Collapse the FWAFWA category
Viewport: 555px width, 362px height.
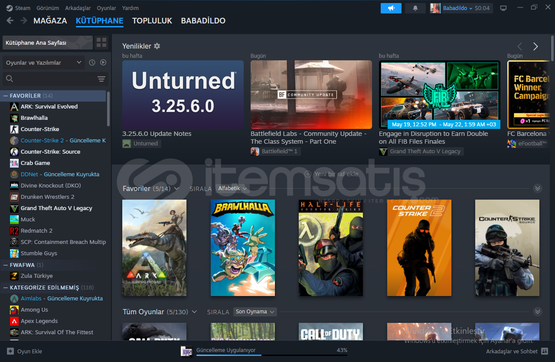(x=5, y=265)
